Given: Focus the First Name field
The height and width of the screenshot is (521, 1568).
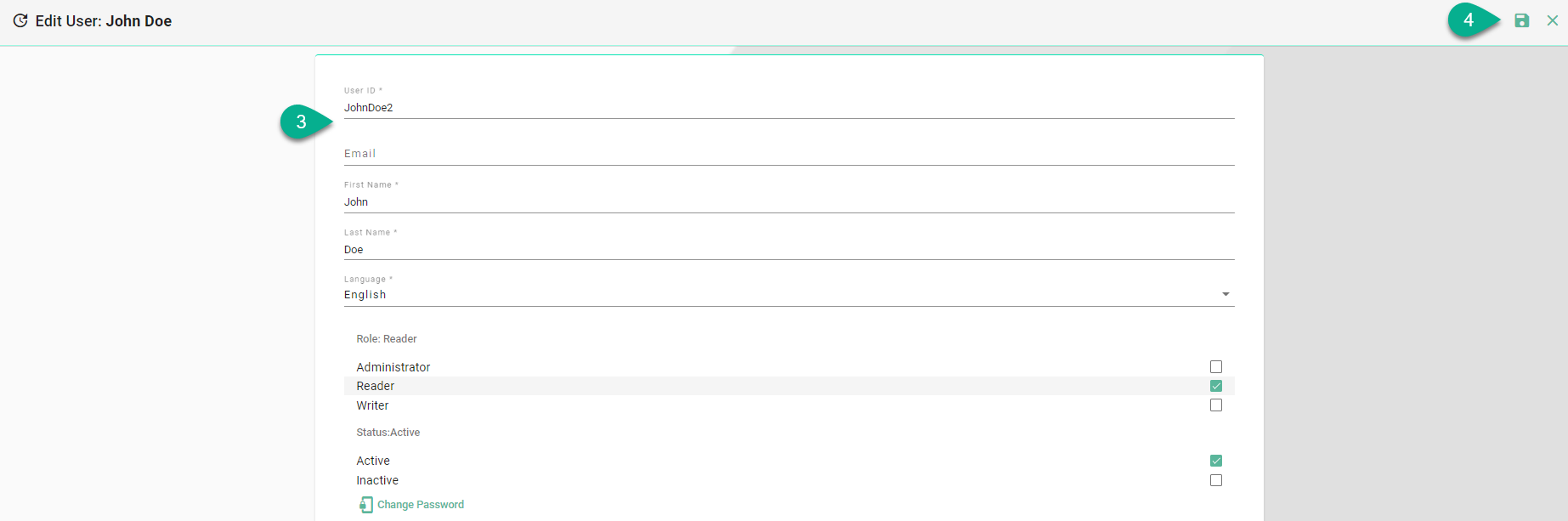Looking at the screenshot, I should tap(765, 202).
